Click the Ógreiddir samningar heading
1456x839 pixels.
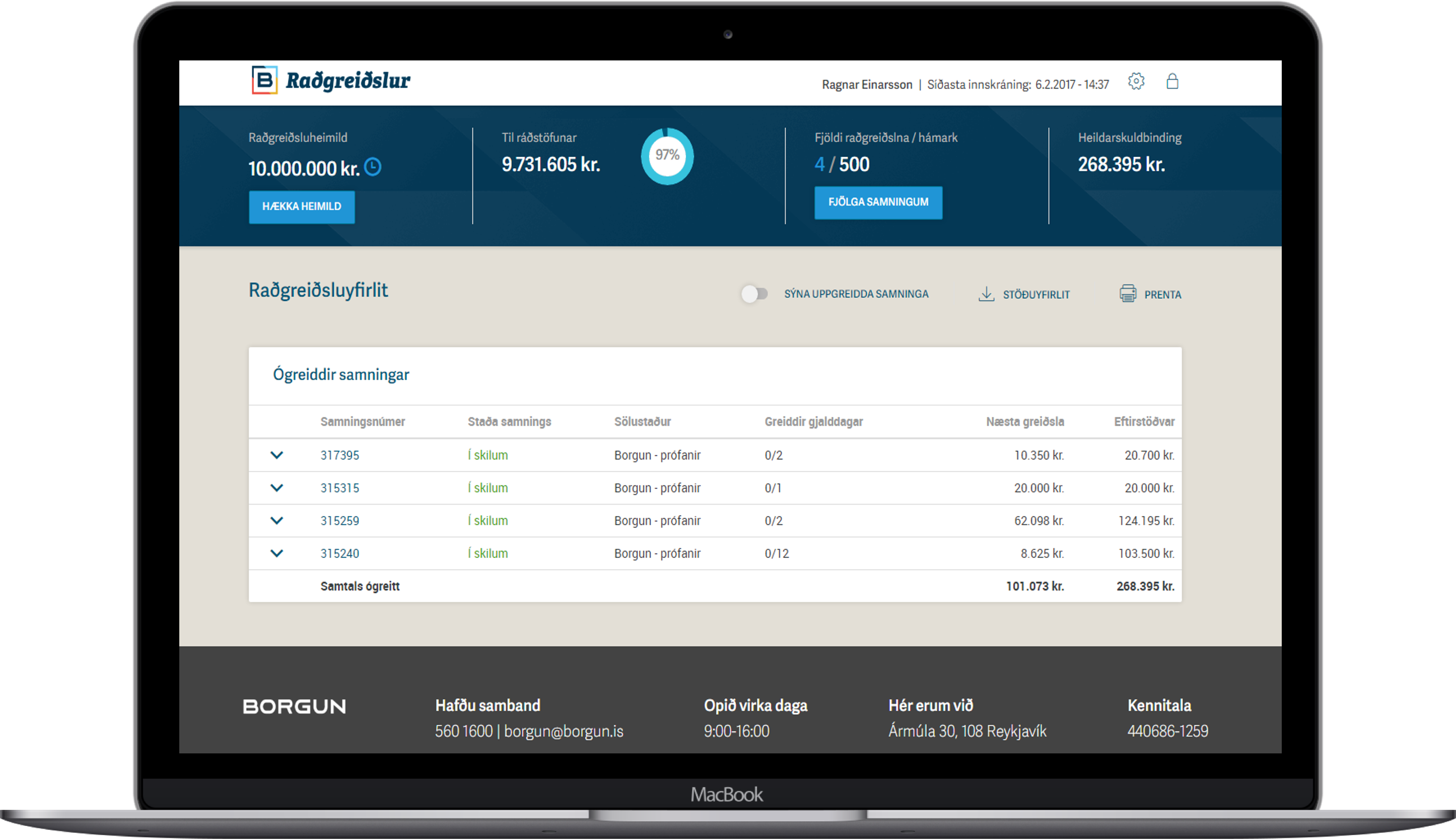click(340, 375)
